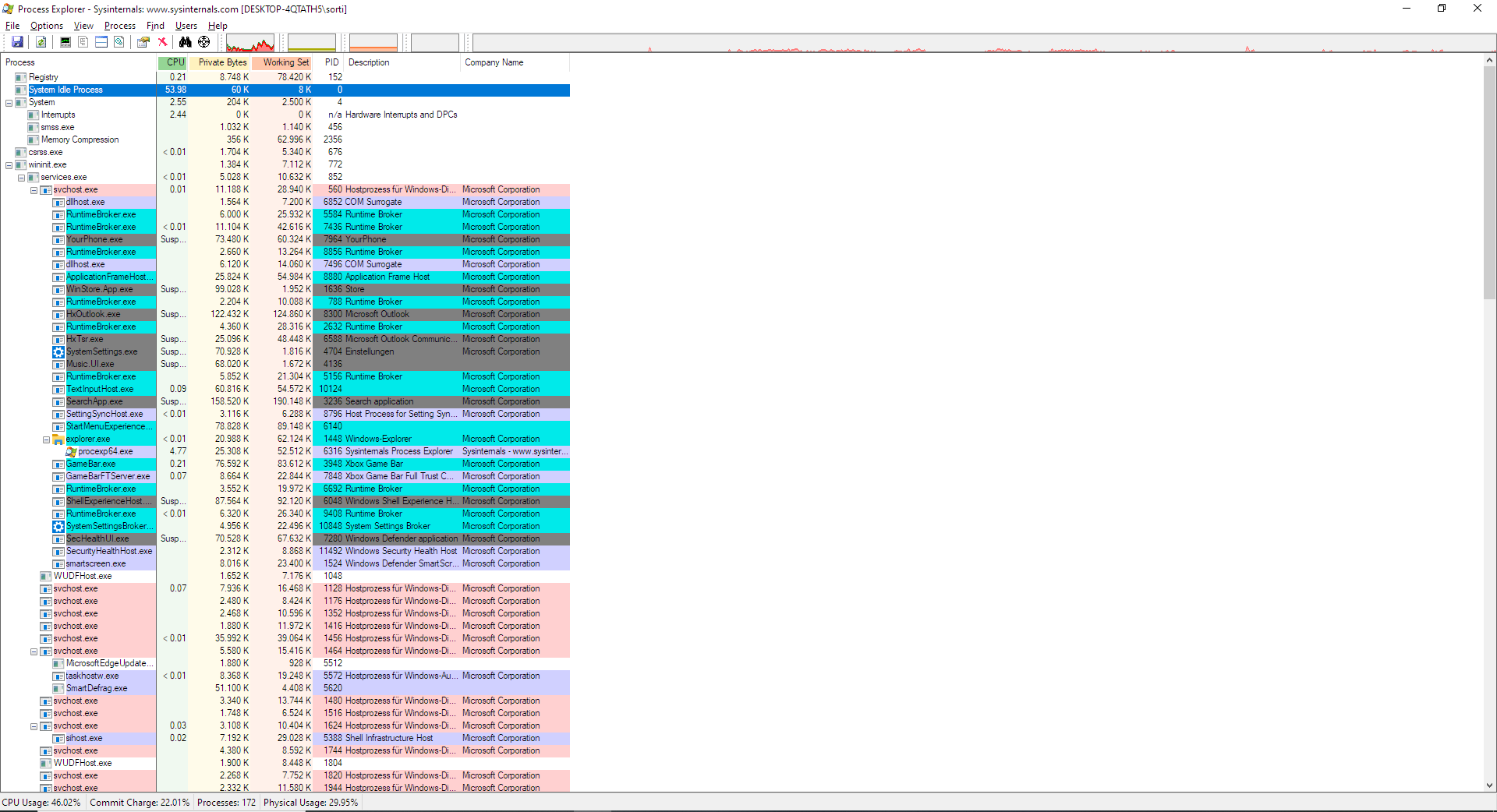This screenshot has width=1497, height=812.
Task: Click the crosshair Find Window's Process icon
Action: click(203, 42)
